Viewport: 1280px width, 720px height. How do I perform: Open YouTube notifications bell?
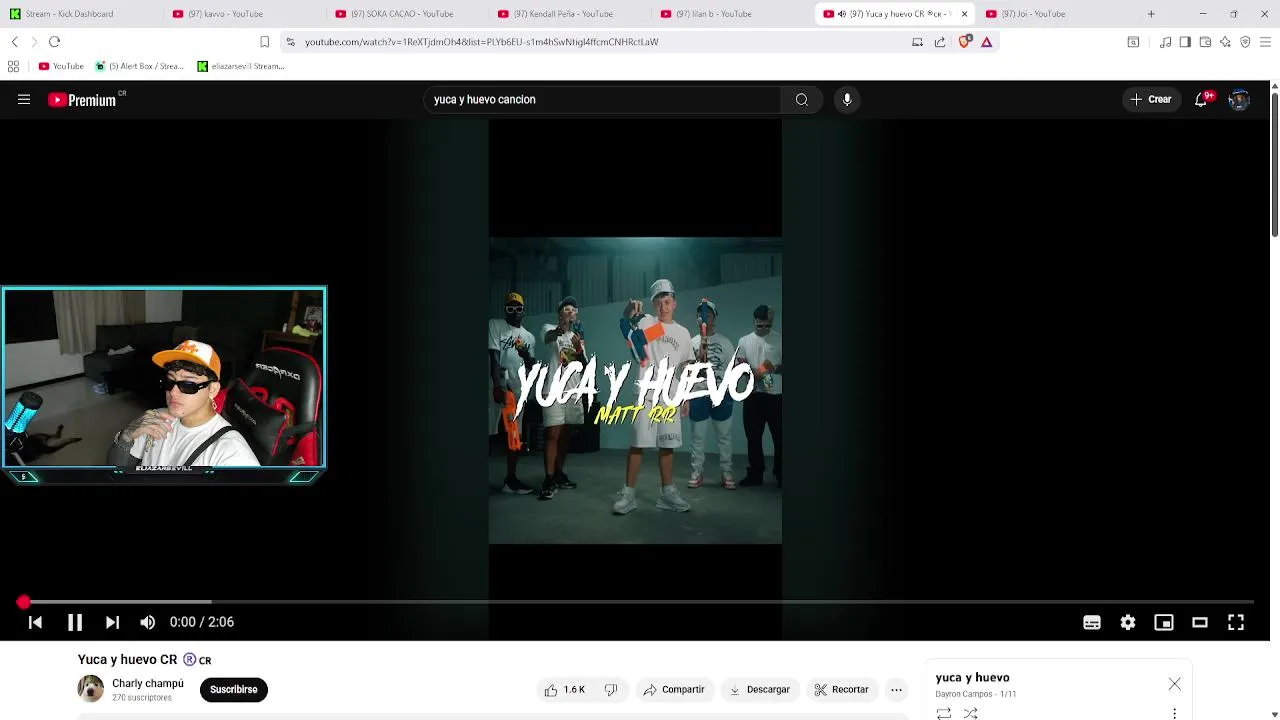(x=1201, y=99)
